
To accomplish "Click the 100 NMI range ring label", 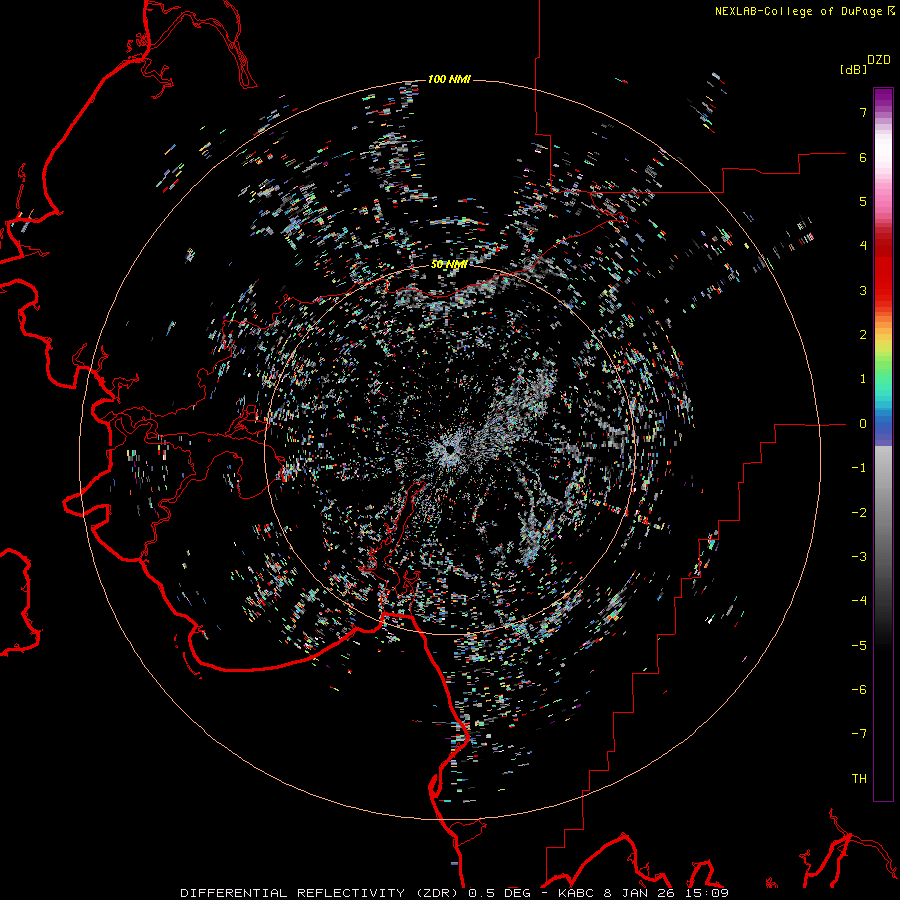I will pos(449,79).
